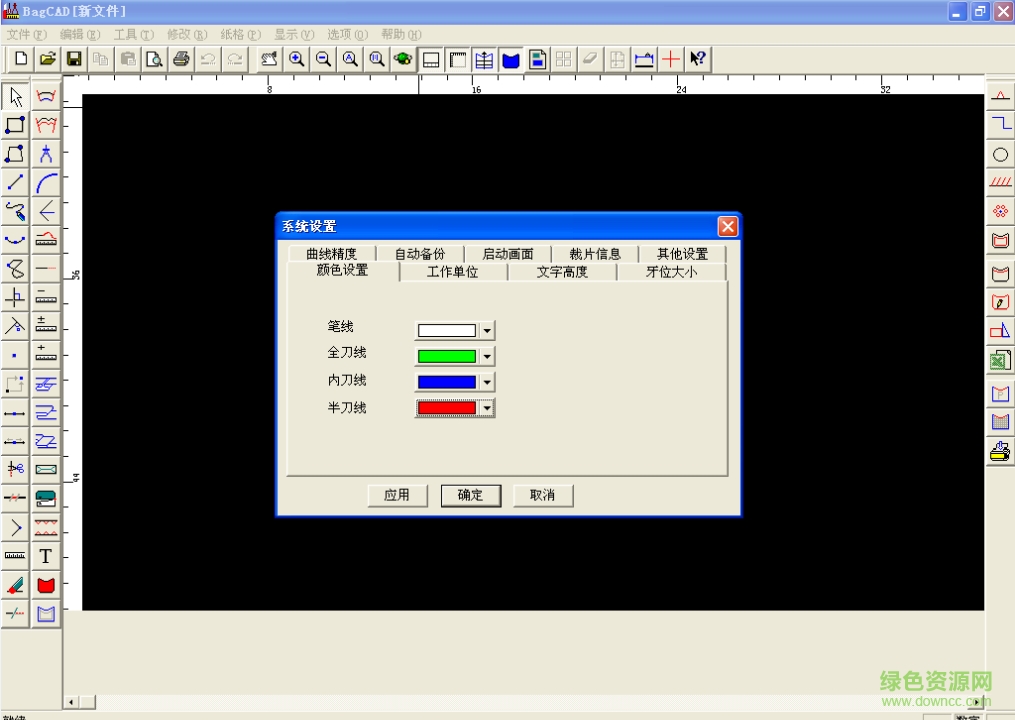Select the scissors cutting tool

(14, 469)
